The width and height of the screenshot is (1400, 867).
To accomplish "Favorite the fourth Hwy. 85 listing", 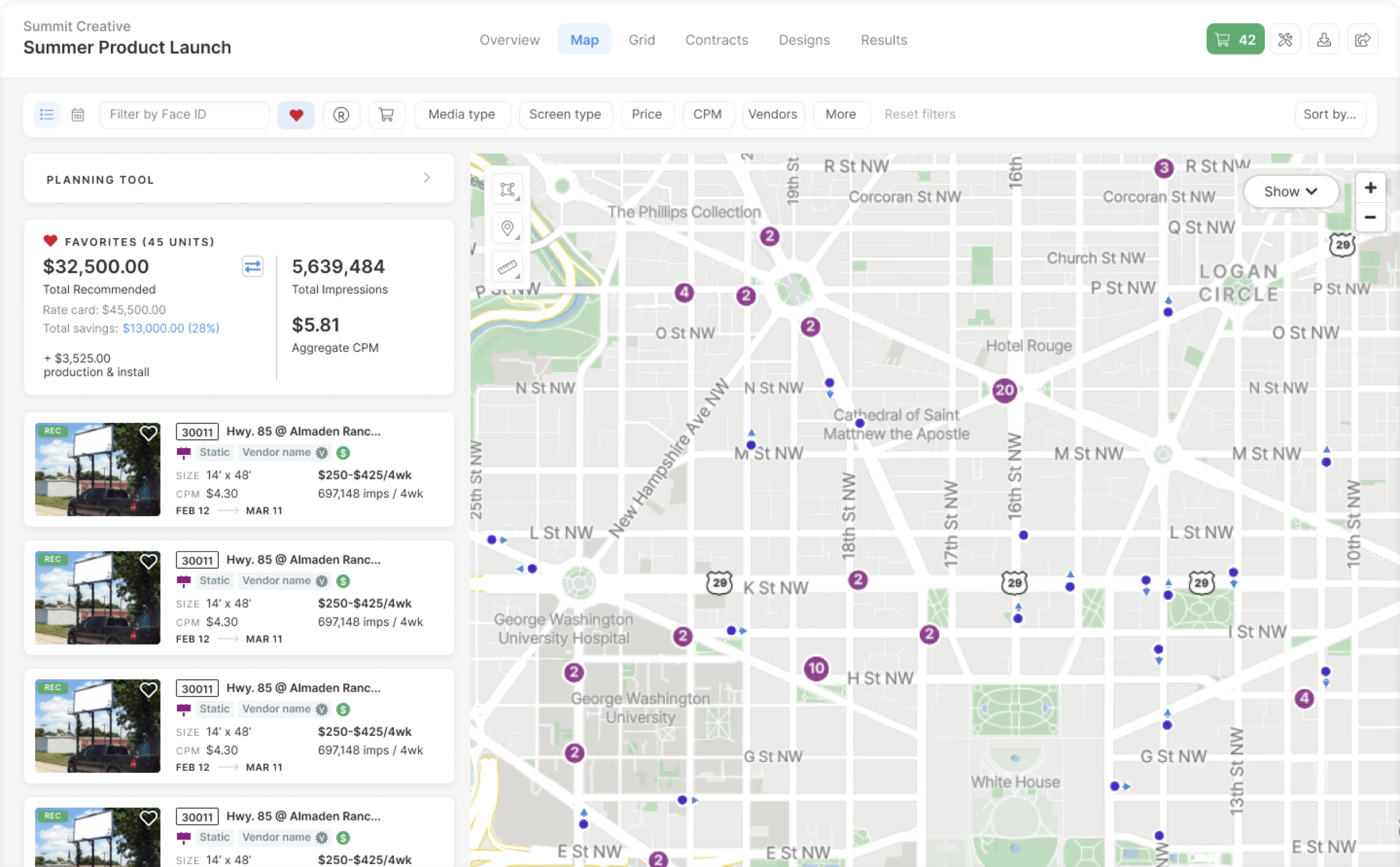I will 149,818.
